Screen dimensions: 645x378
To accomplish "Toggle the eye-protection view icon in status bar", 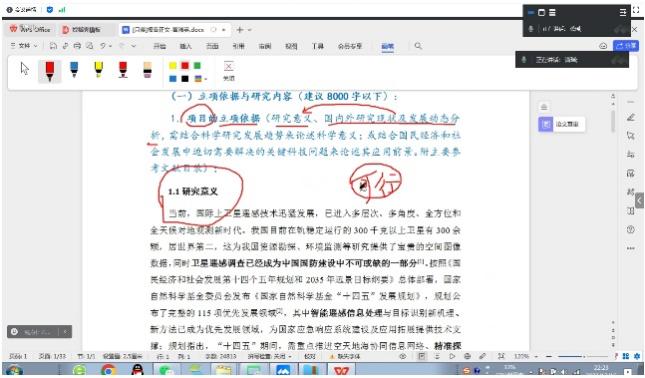I will 403,356.
